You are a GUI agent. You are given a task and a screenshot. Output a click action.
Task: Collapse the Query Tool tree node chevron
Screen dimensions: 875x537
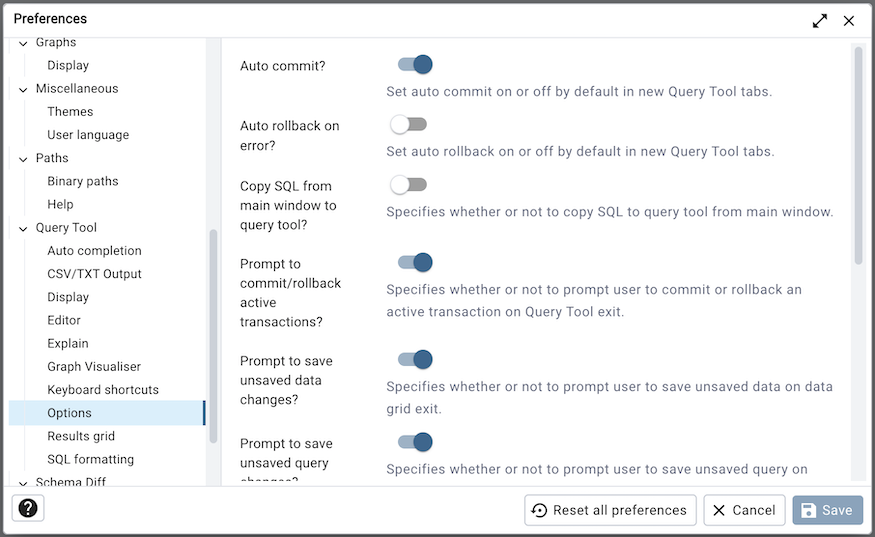click(23, 228)
